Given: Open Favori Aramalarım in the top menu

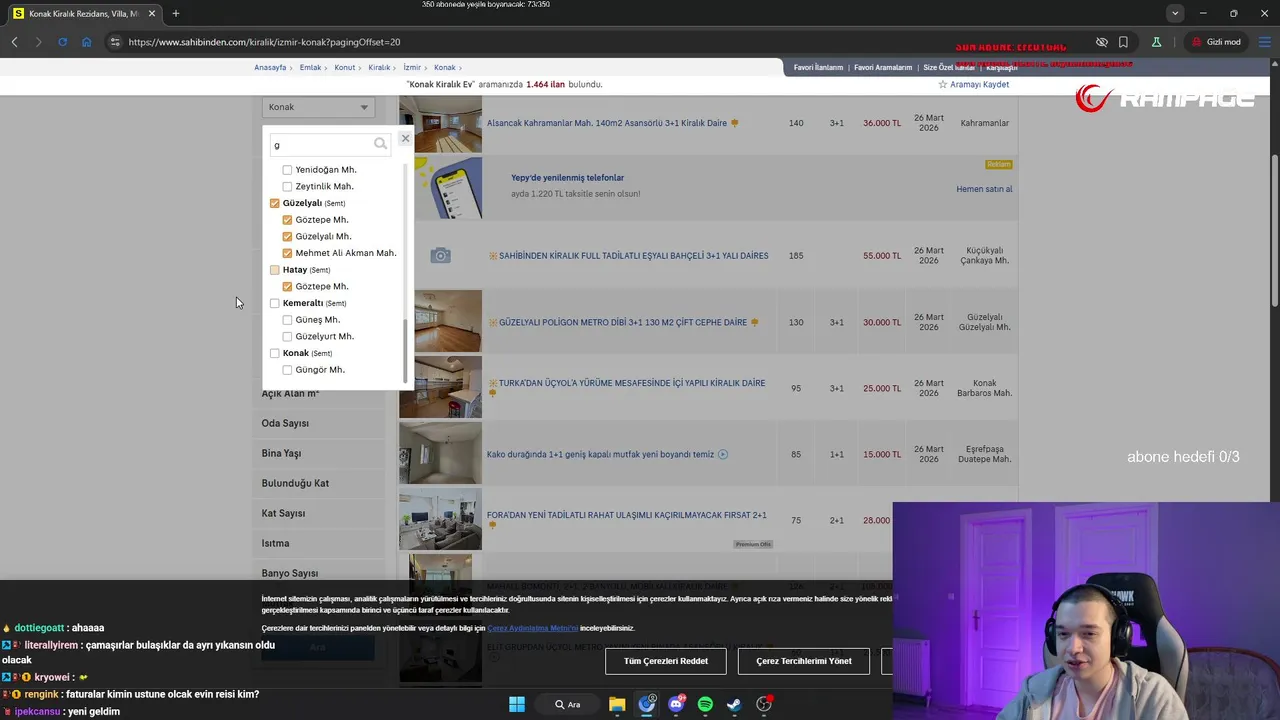Looking at the screenshot, I should (883, 67).
